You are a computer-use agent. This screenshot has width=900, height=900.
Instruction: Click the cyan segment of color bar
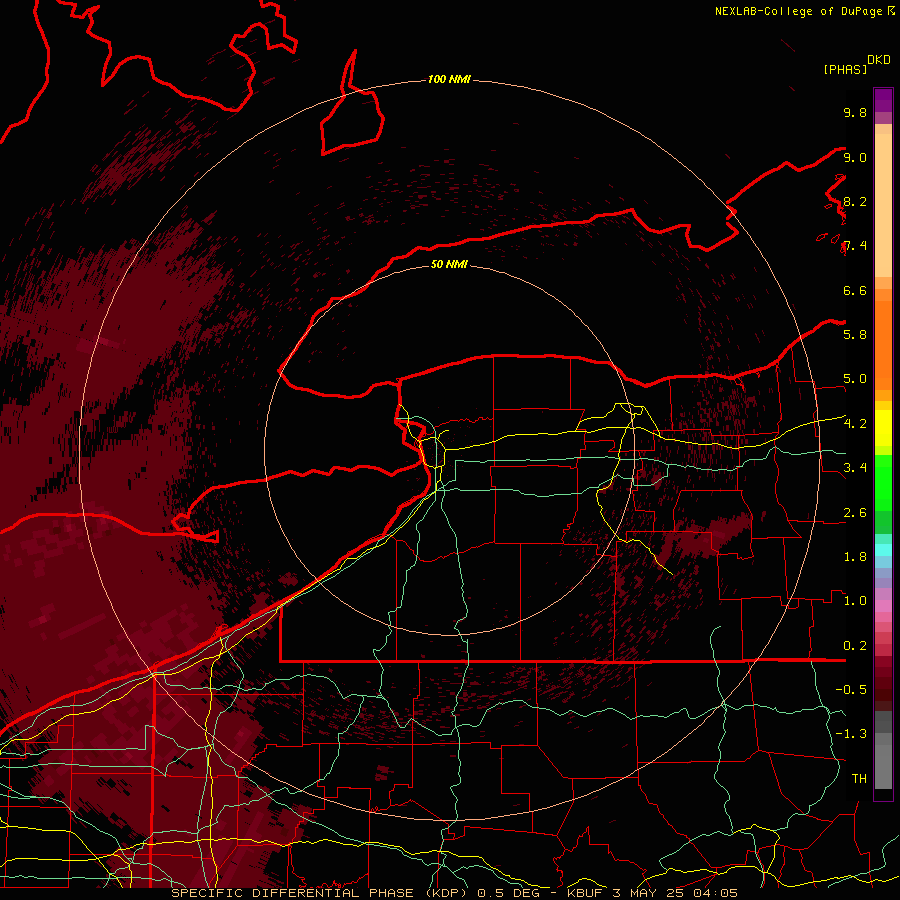tap(883, 550)
